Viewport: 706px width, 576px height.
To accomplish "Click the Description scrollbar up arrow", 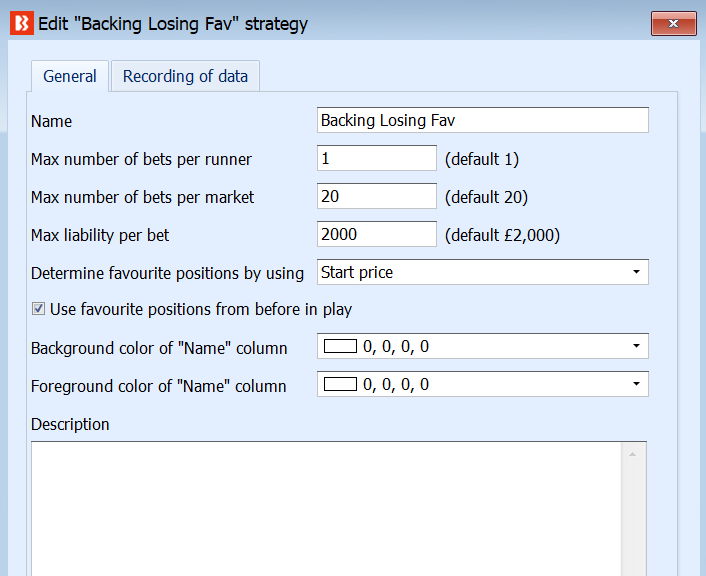I will [x=633, y=454].
